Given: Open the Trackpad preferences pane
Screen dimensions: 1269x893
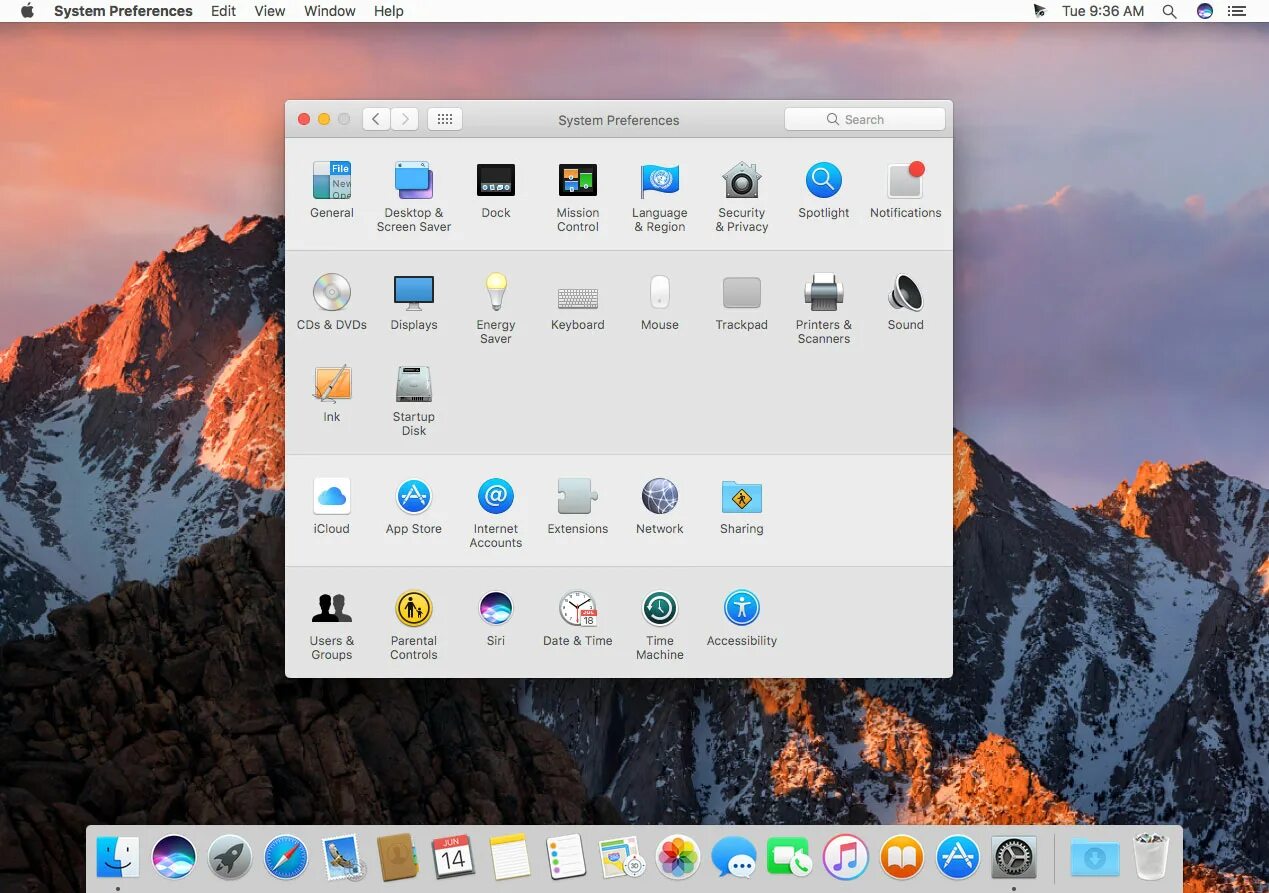Looking at the screenshot, I should 742,302.
